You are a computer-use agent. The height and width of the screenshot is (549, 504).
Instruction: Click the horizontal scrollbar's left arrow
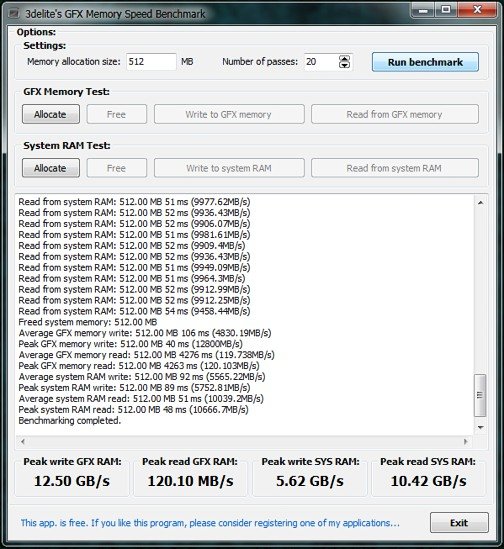(23, 441)
